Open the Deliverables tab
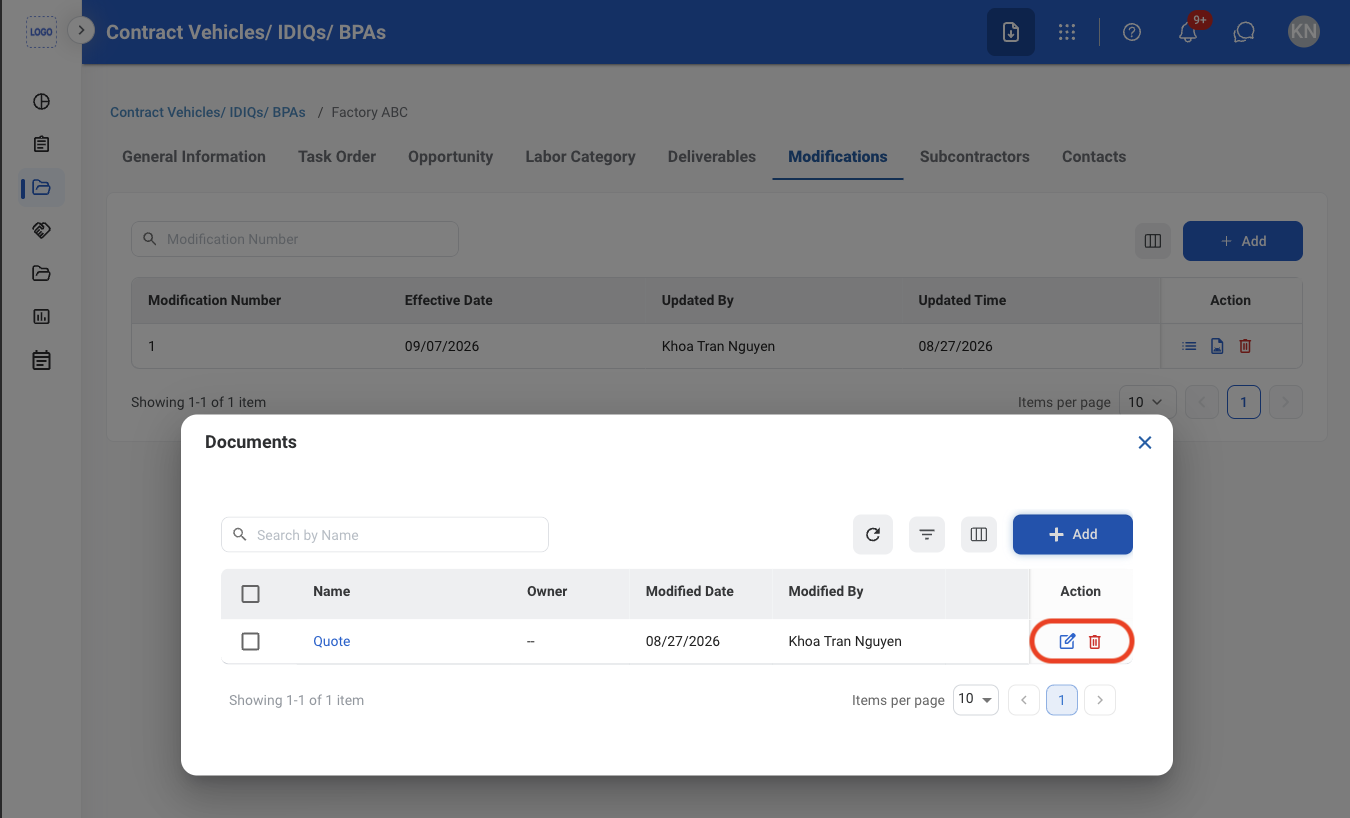 (x=712, y=156)
